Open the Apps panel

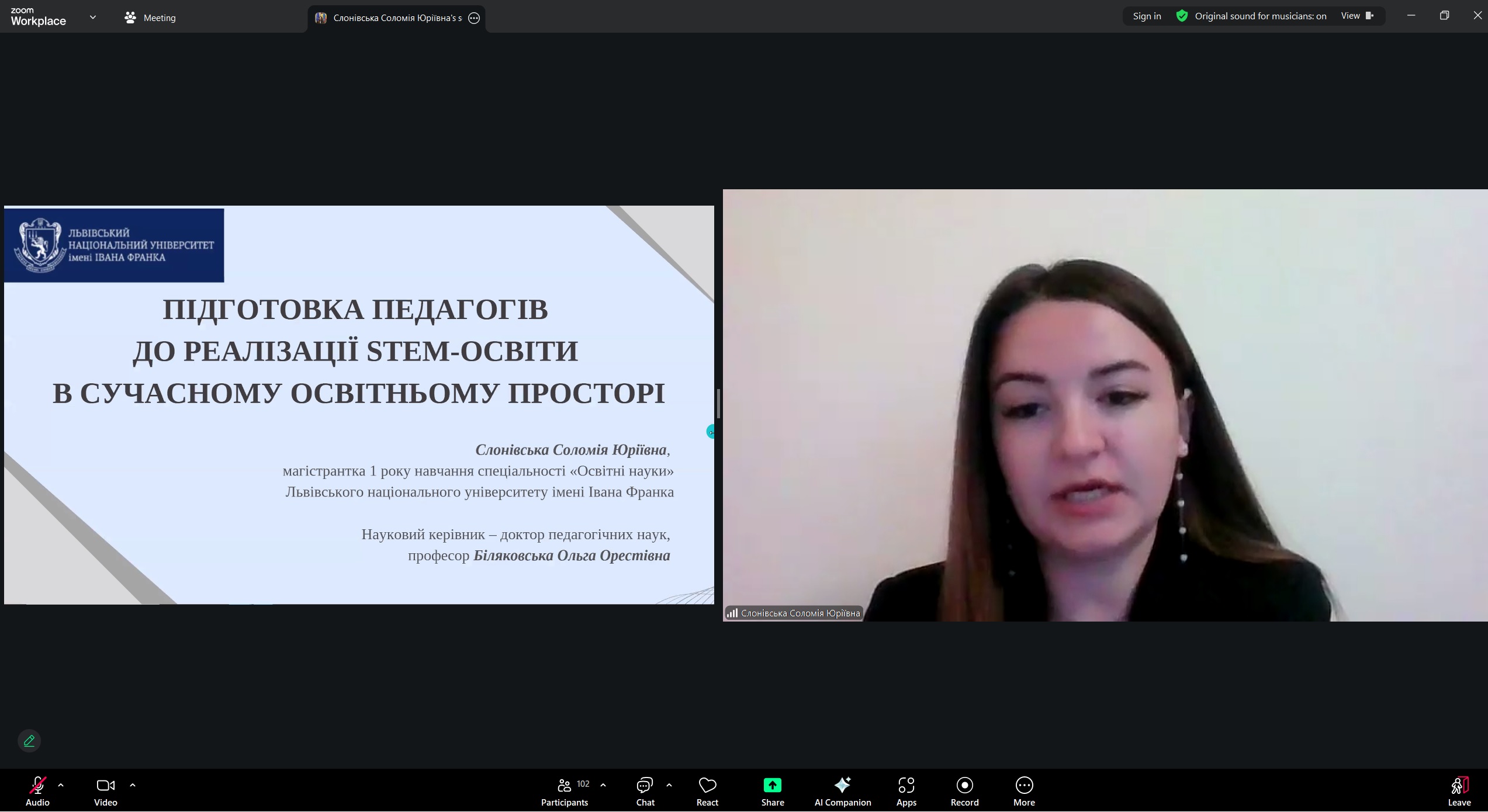906,786
